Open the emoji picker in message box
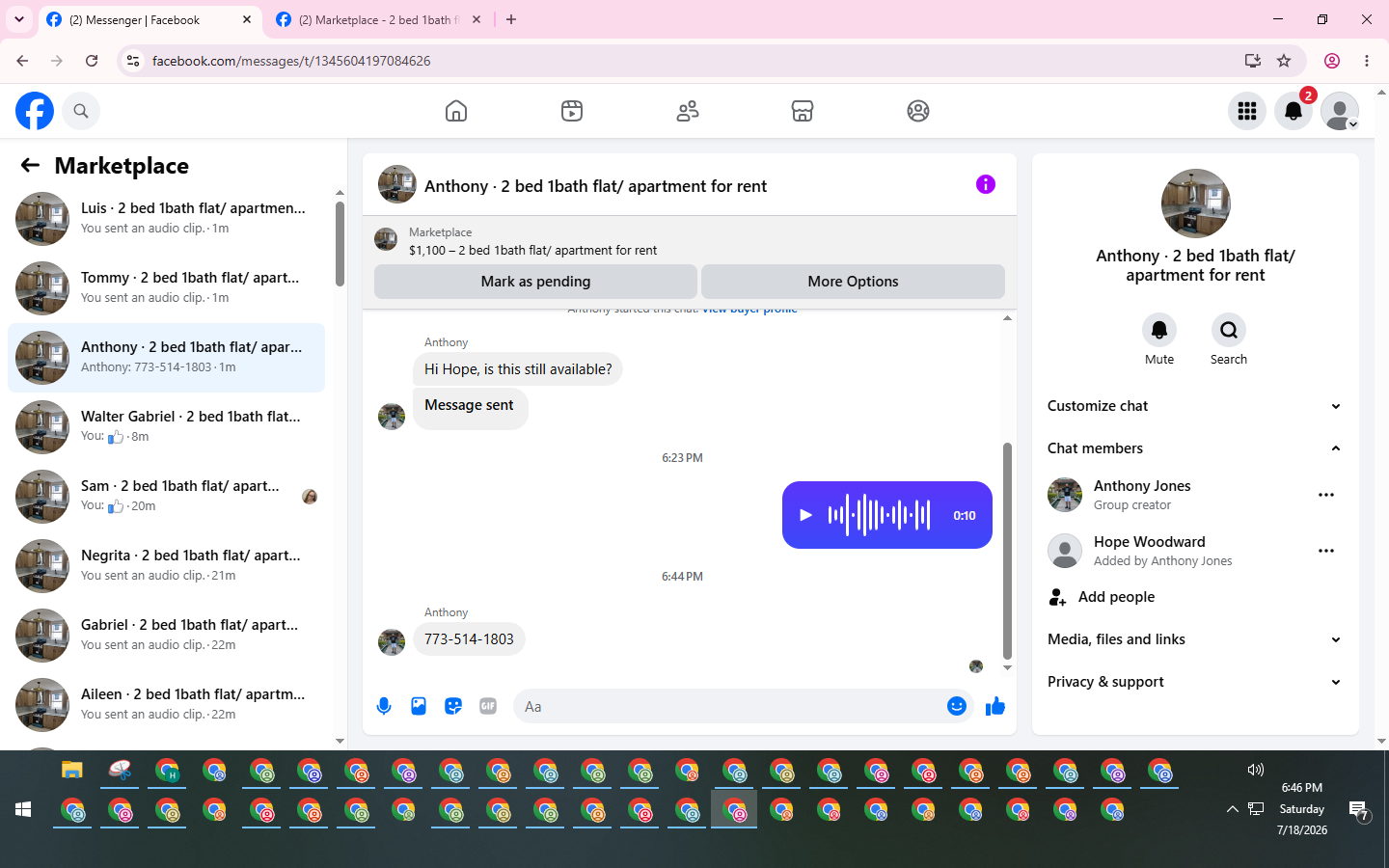 pyautogui.click(x=957, y=706)
